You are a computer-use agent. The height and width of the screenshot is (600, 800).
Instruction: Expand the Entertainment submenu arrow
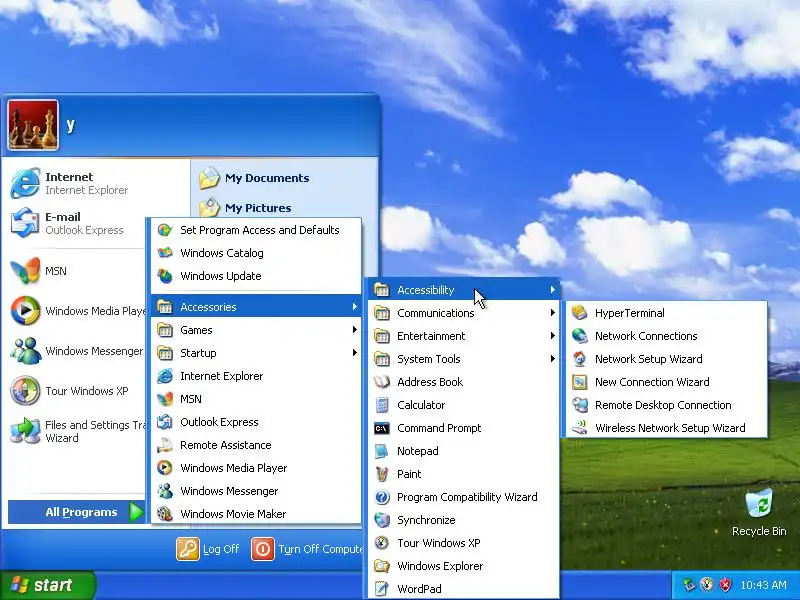point(553,336)
